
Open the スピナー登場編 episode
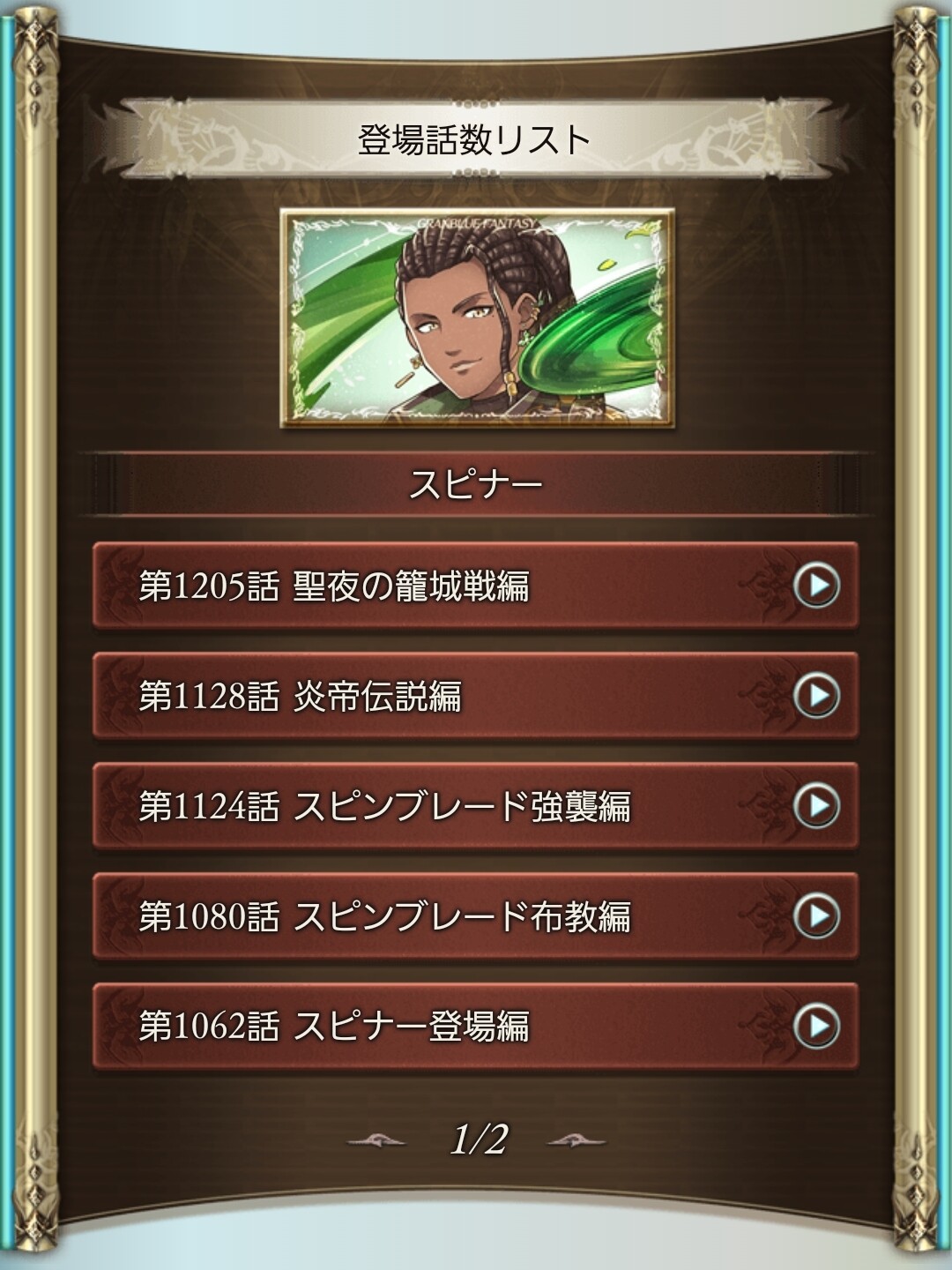coord(475,1027)
